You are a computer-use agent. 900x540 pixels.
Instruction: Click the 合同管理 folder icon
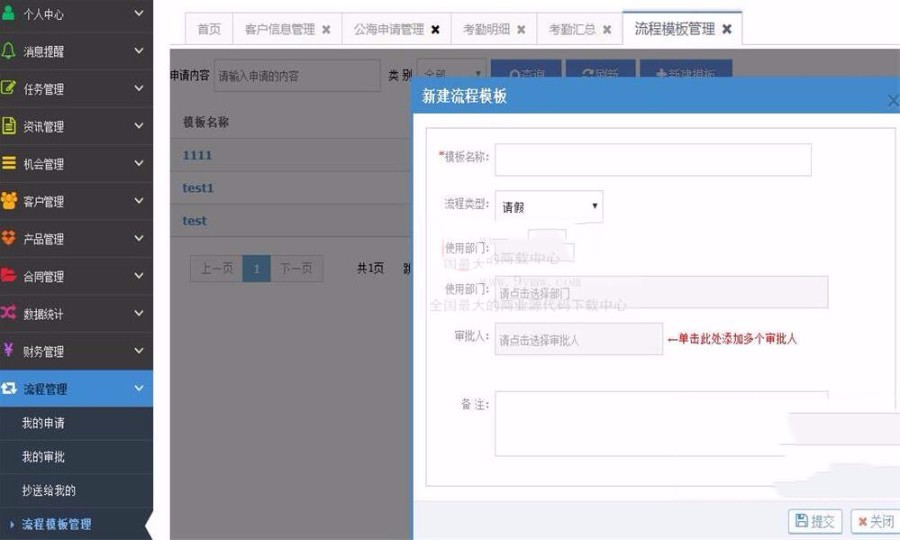pyautogui.click(x=9, y=276)
